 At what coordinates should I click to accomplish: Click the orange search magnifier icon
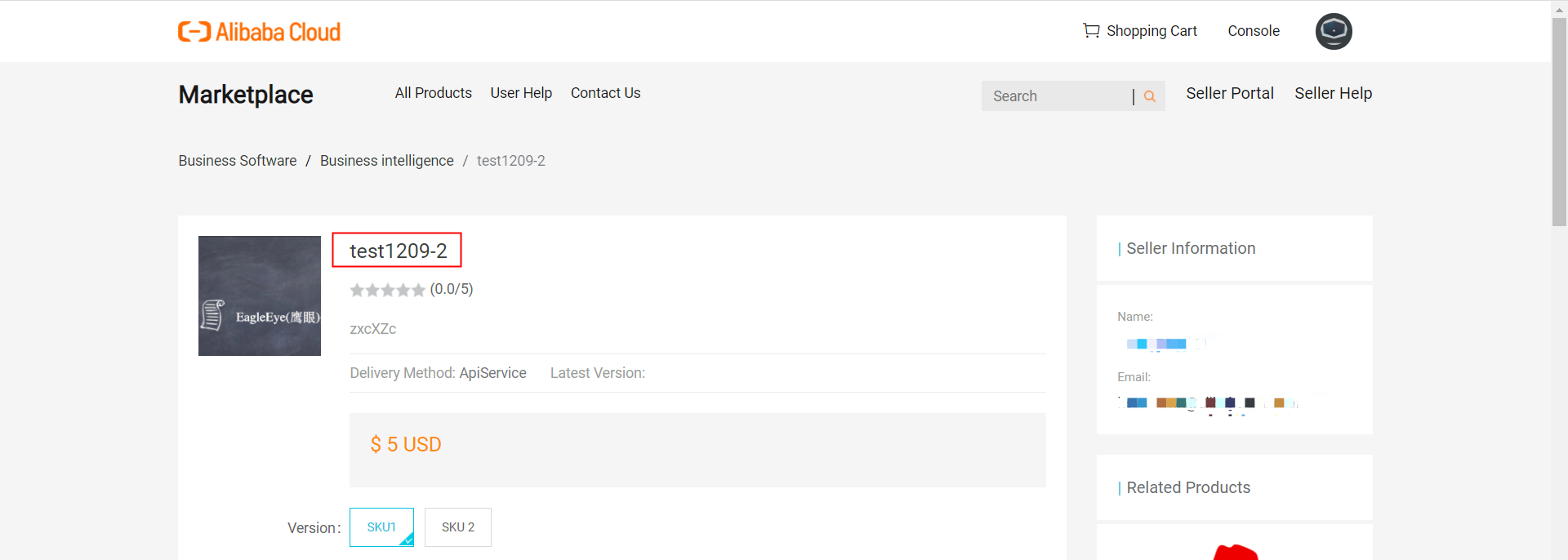click(x=1150, y=96)
